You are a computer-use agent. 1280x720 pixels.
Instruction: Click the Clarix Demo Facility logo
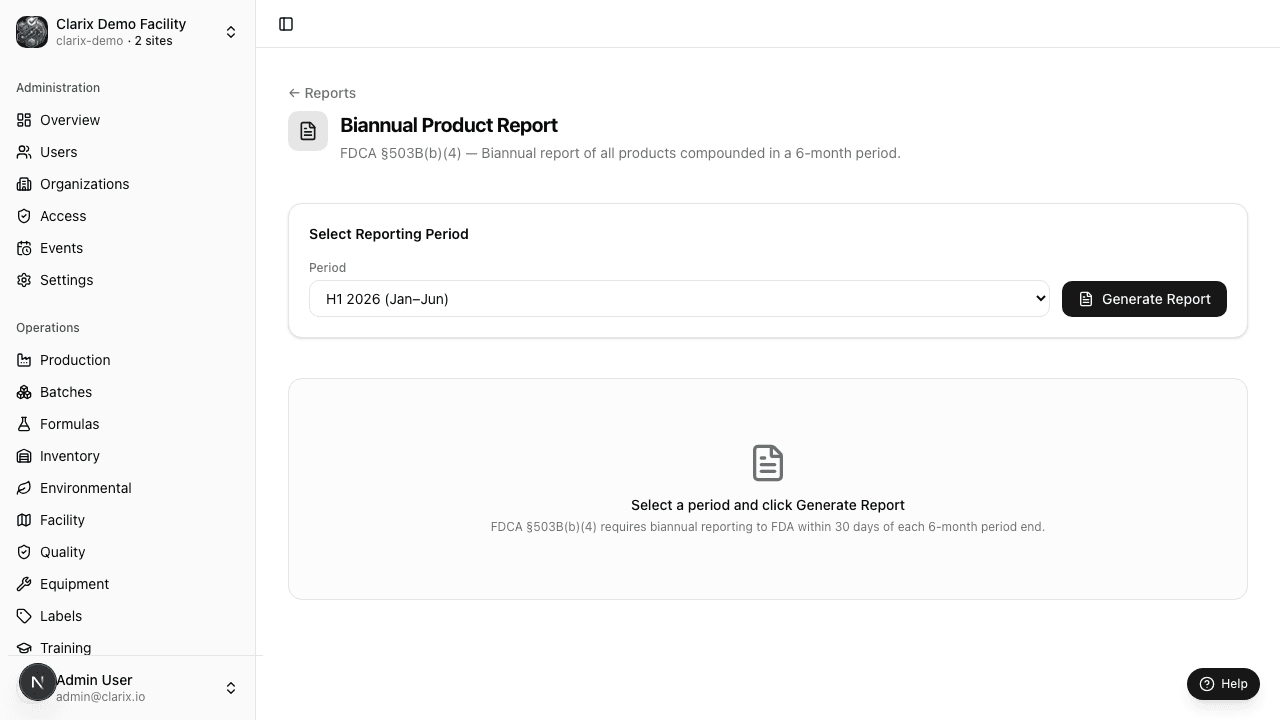pos(32,32)
